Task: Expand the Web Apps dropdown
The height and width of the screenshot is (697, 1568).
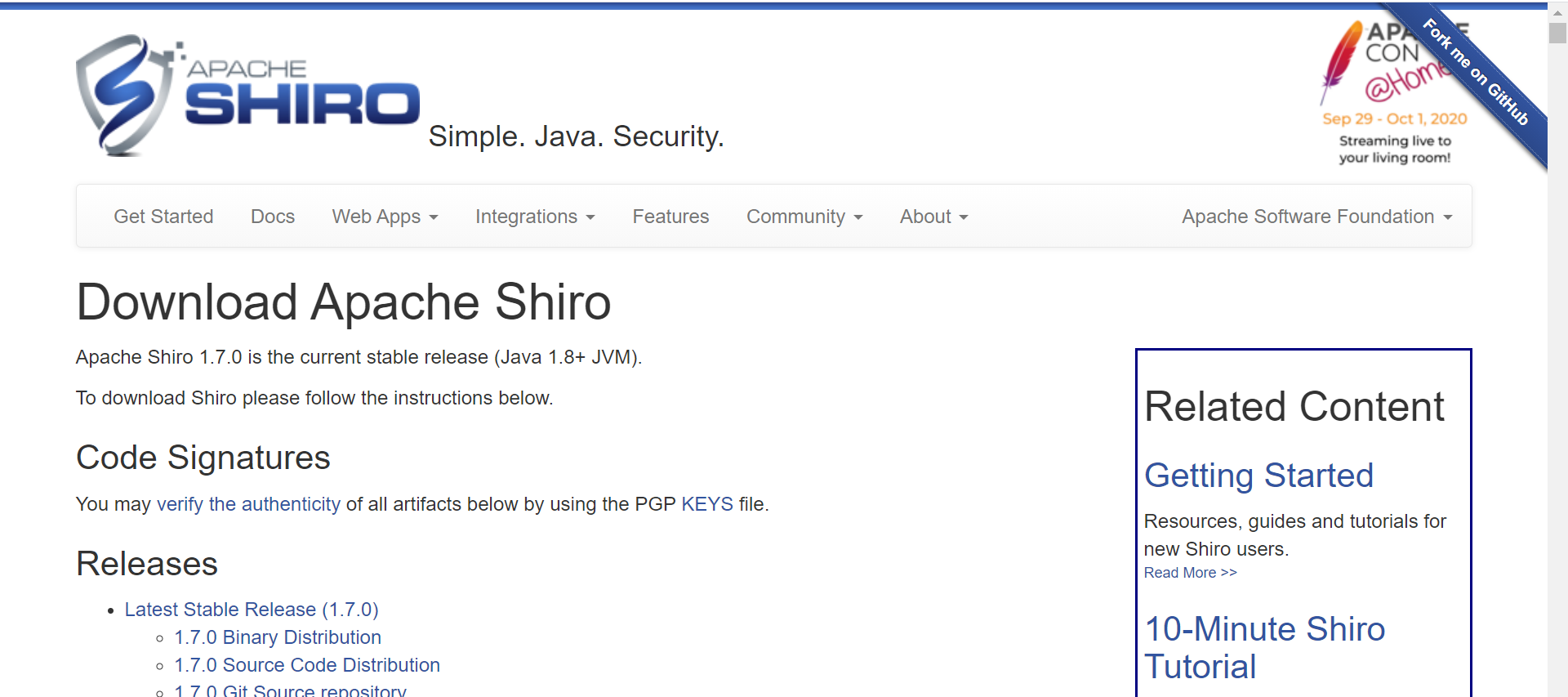Action: coord(385,217)
